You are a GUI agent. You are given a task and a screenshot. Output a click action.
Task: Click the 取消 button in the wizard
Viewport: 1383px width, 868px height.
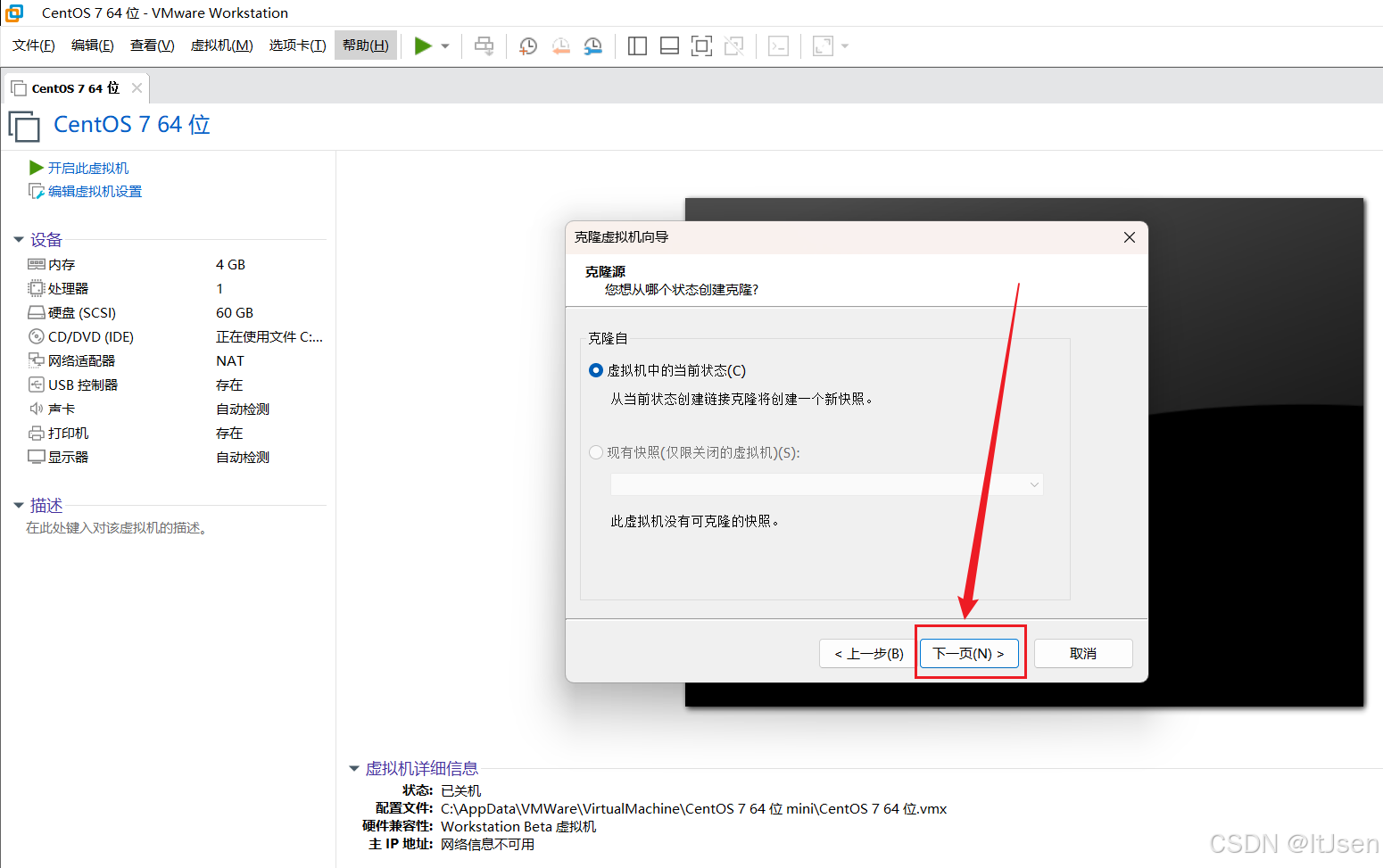pos(1083,653)
